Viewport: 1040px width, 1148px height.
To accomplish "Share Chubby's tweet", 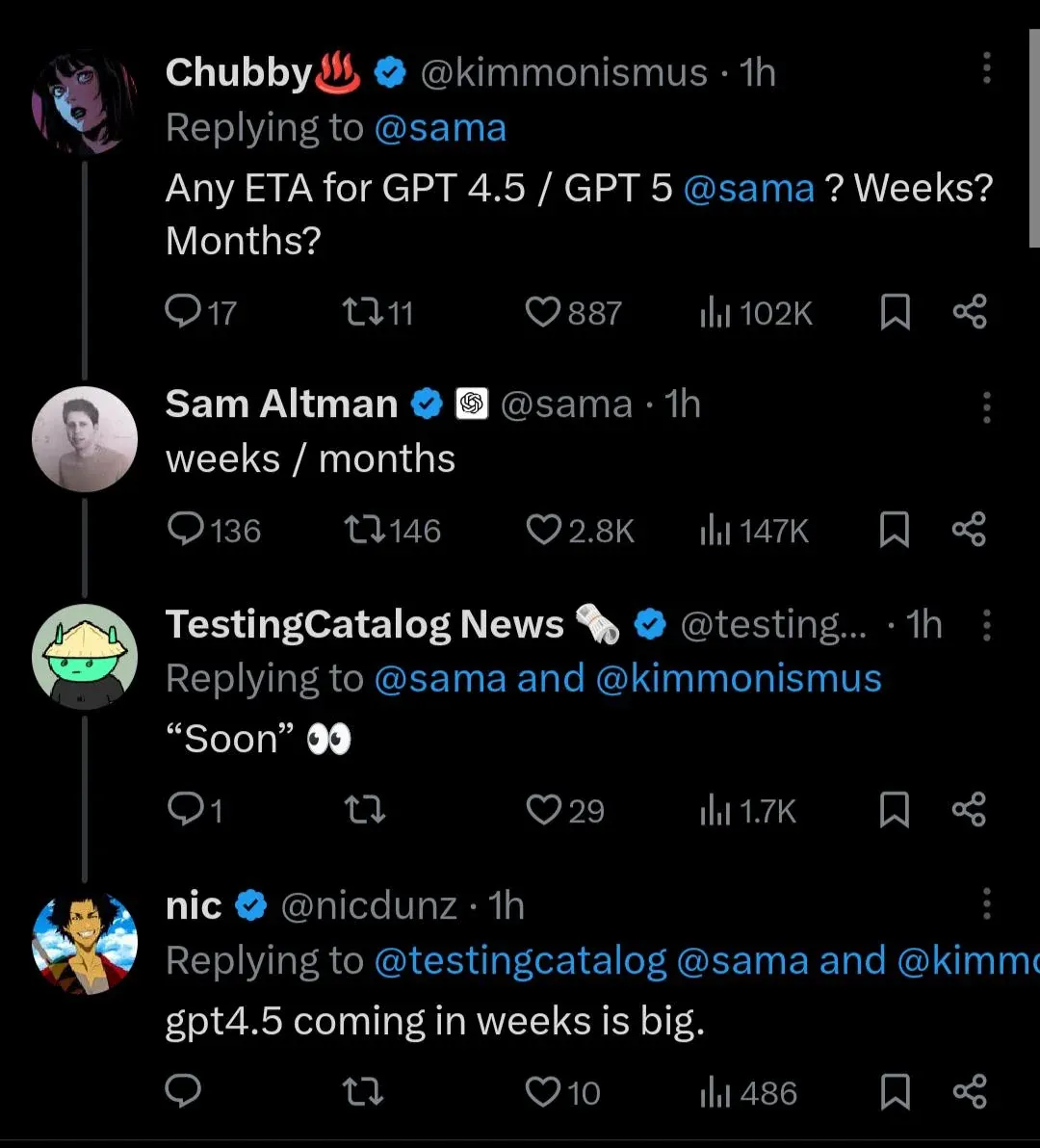I will point(969,312).
